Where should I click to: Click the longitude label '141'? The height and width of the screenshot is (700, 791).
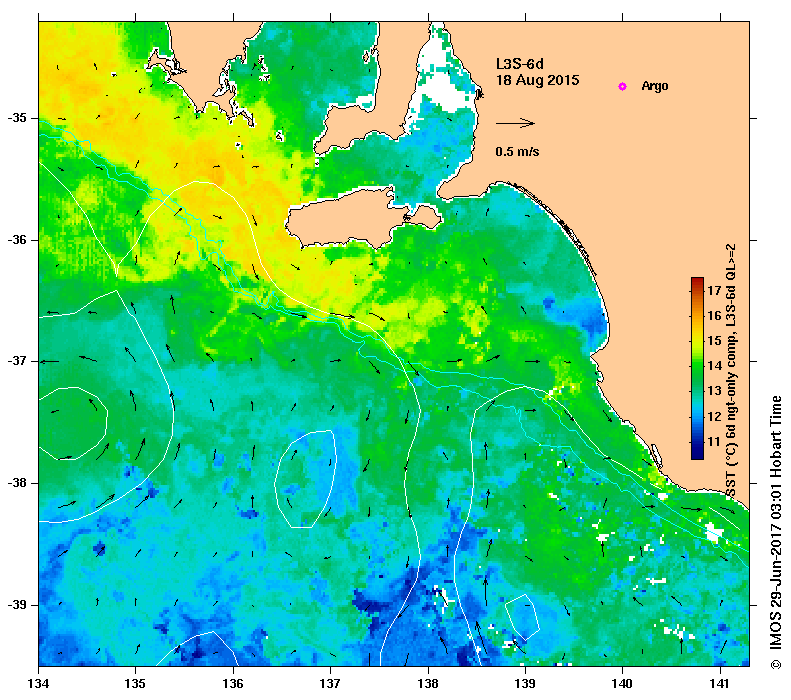click(720, 684)
